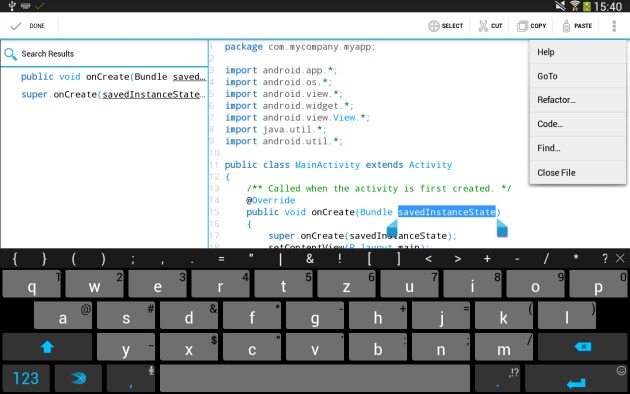Open search result 'super.onCreate(savedInstanceState...'
Viewport: 630px width, 394px height.
[x=113, y=95]
